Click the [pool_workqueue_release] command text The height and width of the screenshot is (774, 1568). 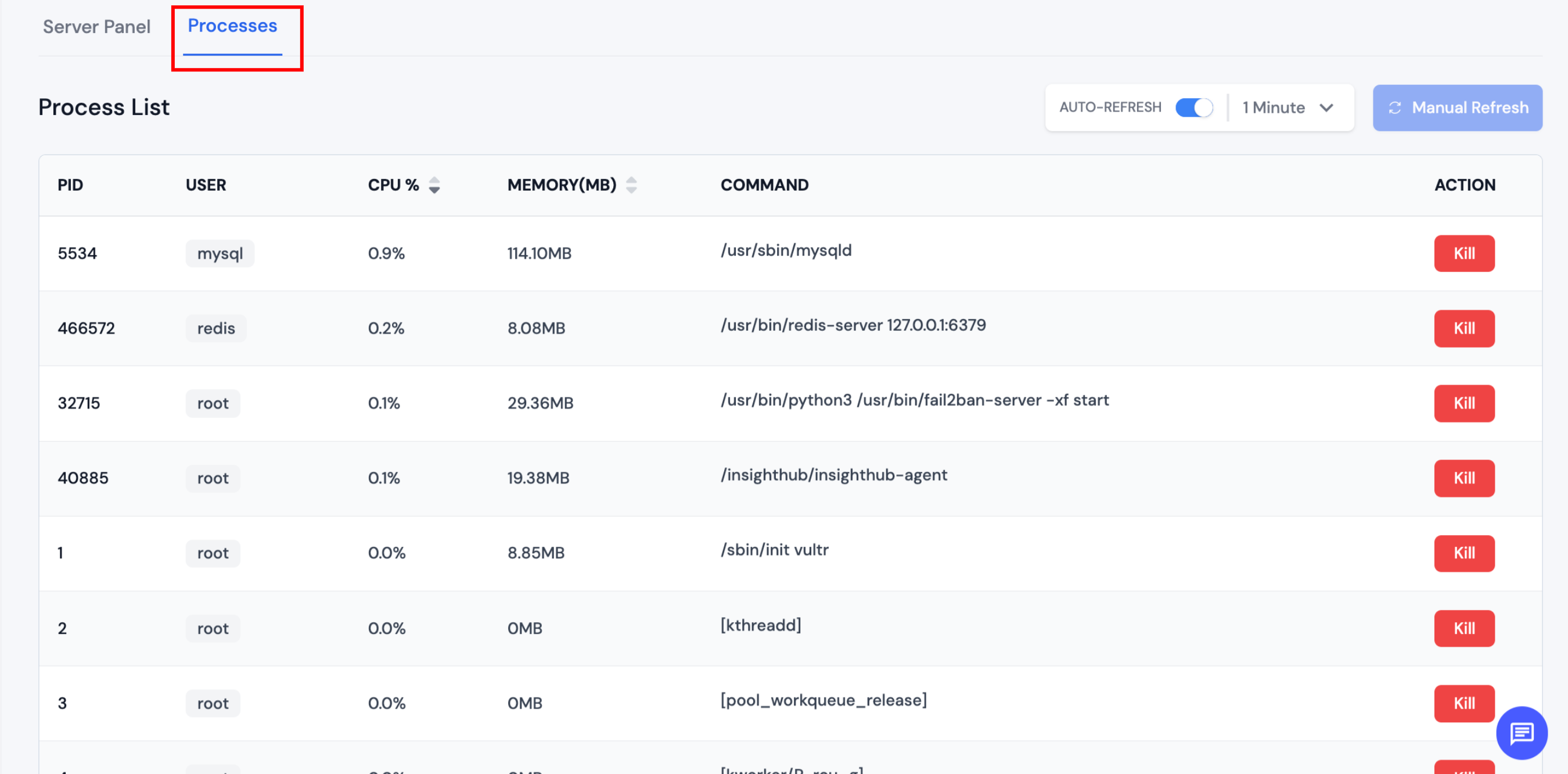(x=823, y=700)
